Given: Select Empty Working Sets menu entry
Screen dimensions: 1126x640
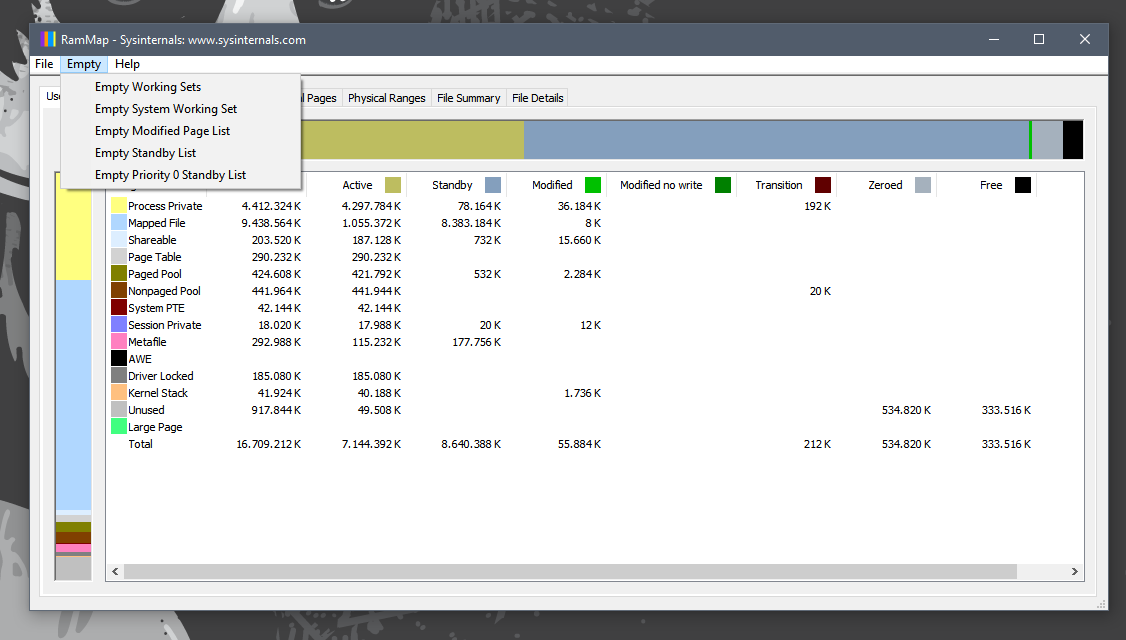Looking at the screenshot, I should 148,87.
